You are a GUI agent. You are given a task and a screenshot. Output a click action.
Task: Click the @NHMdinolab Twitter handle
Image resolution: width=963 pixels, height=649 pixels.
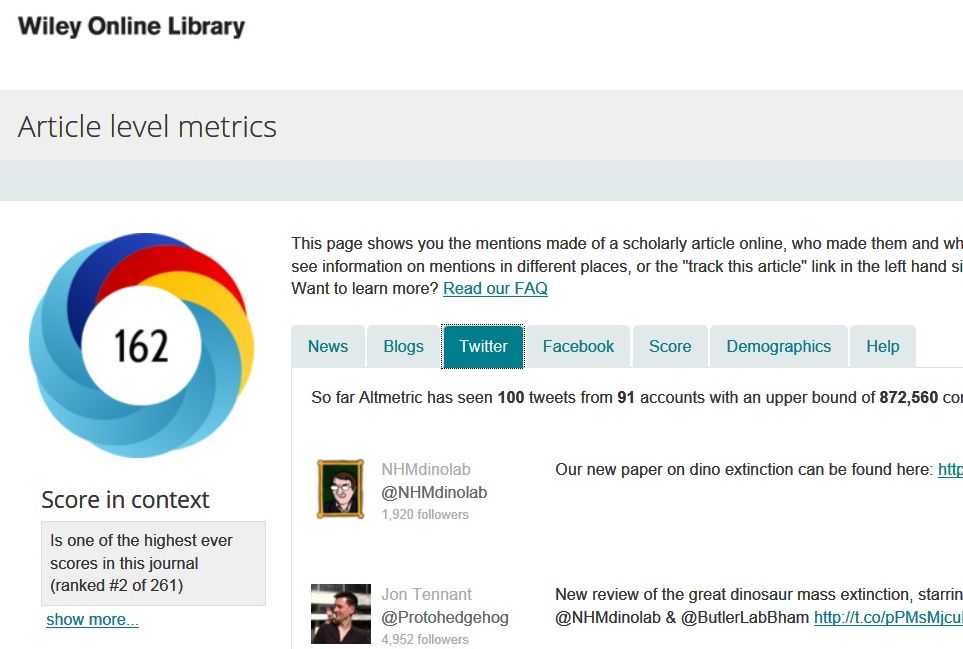coord(434,492)
